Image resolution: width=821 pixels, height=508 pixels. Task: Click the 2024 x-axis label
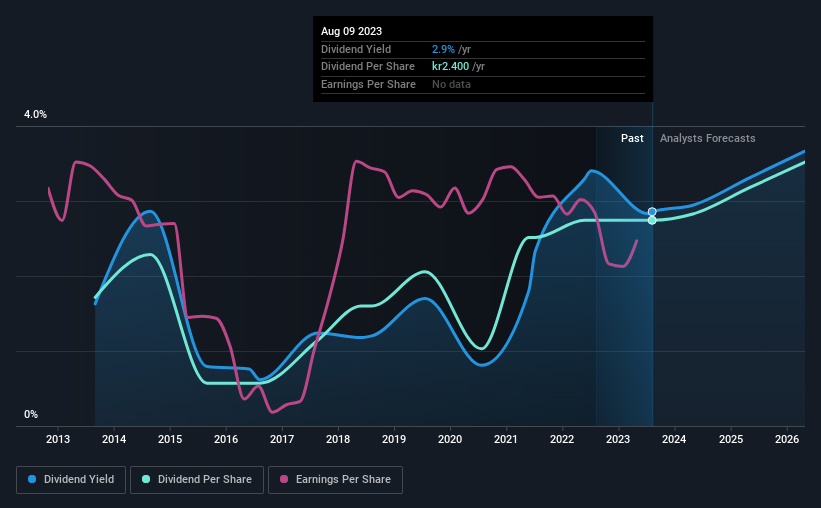click(x=674, y=439)
